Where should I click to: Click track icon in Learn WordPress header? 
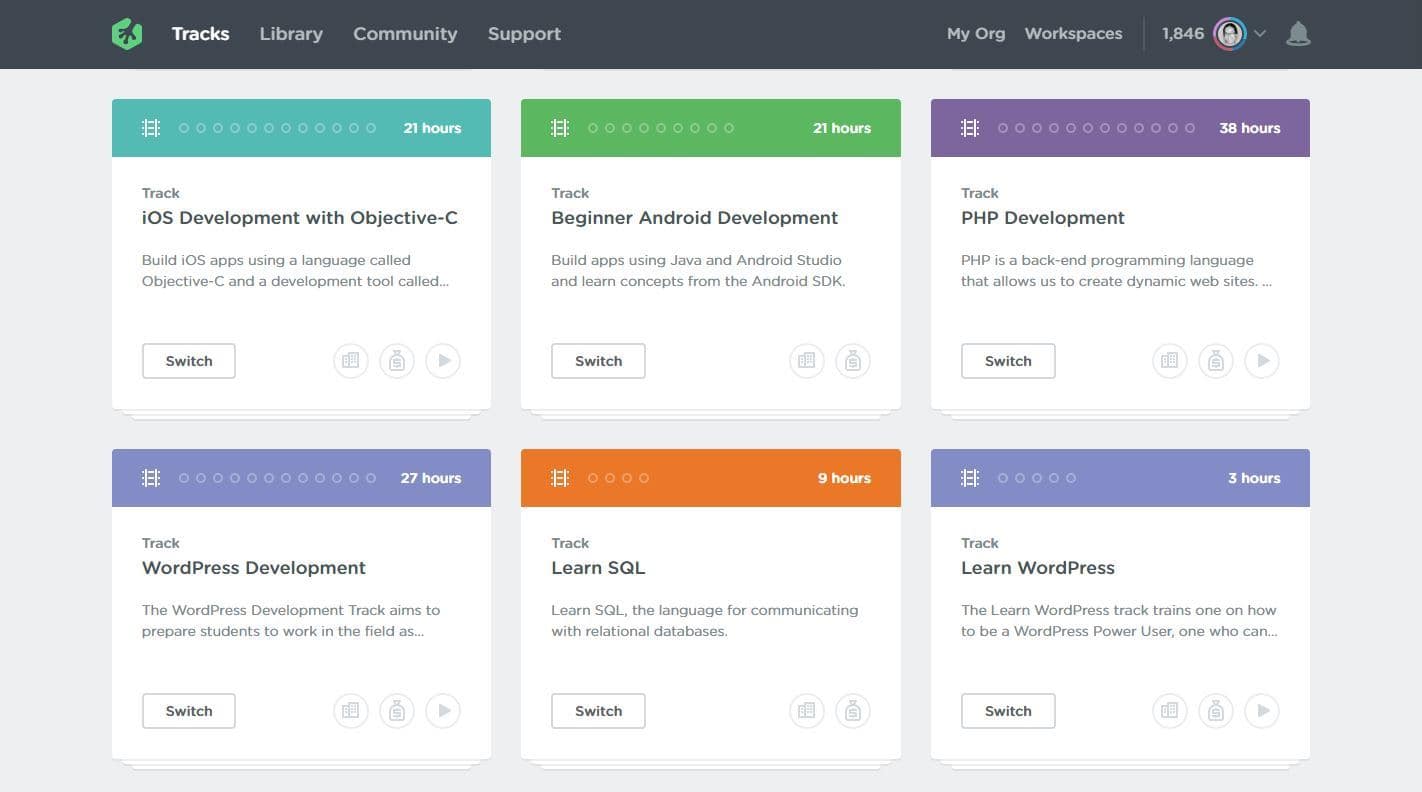click(x=970, y=478)
